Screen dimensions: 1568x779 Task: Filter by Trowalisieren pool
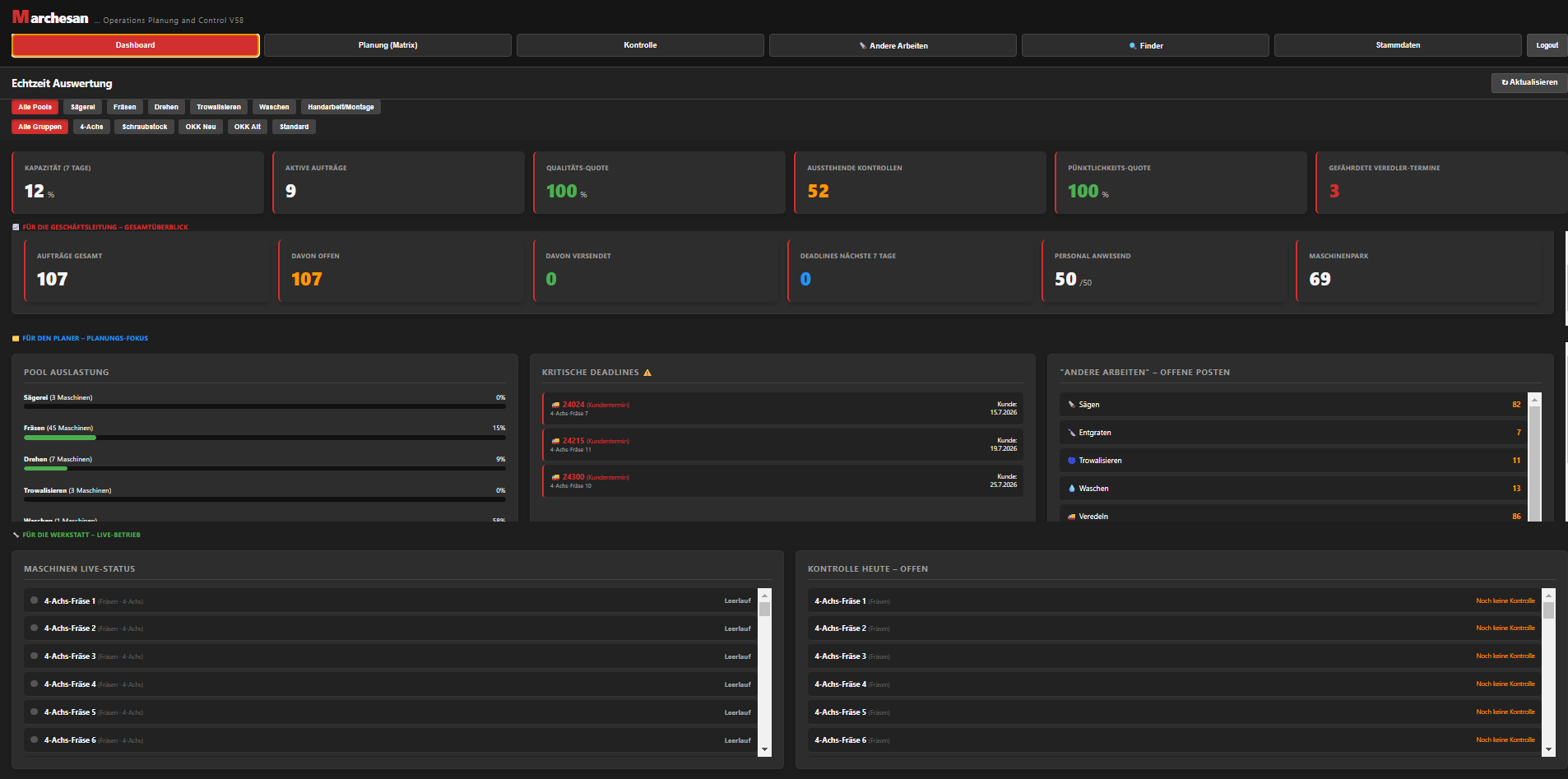(219, 107)
